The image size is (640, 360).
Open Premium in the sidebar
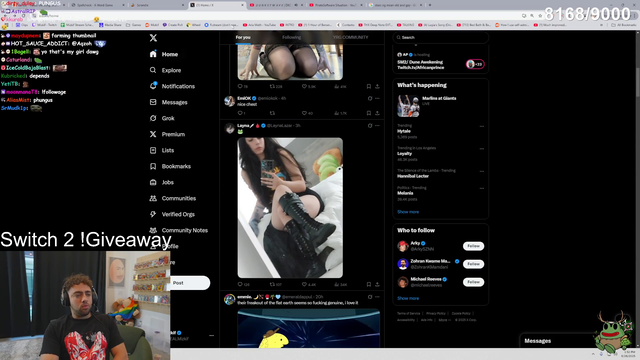click(x=167, y=134)
